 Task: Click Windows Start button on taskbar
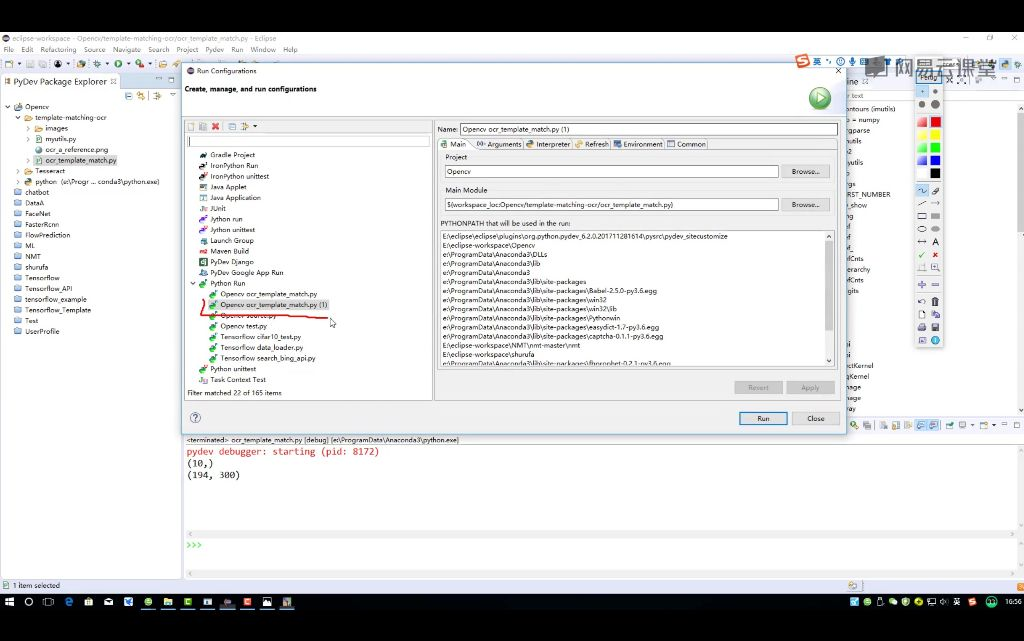pyautogui.click(x=9, y=602)
